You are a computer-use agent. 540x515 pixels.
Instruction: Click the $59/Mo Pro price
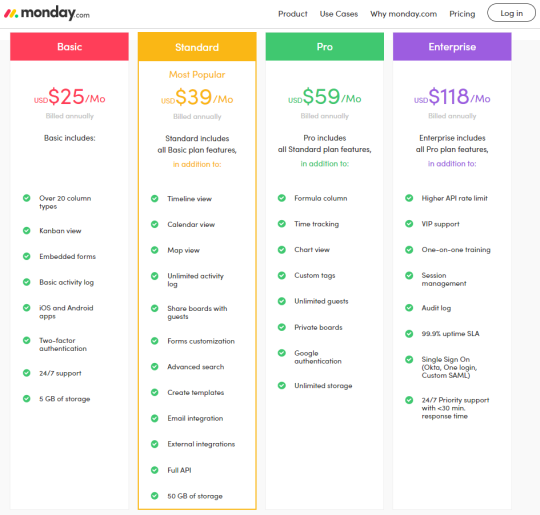[x=325, y=97]
